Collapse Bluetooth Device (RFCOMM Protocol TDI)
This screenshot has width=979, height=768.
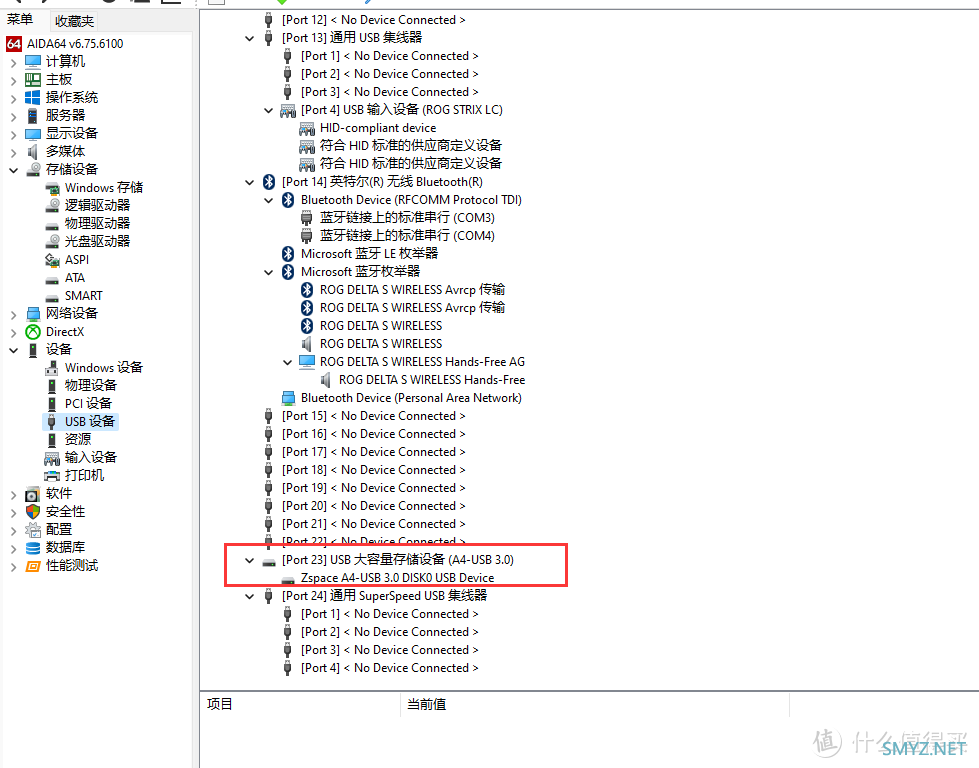pyautogui.click(x=268, y=200)
